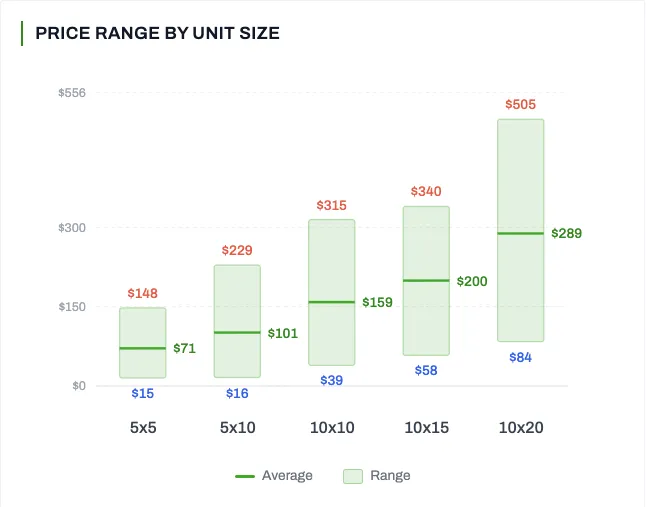Click the $289 average price label
The image size is (646, 507).
coord(566,233)
